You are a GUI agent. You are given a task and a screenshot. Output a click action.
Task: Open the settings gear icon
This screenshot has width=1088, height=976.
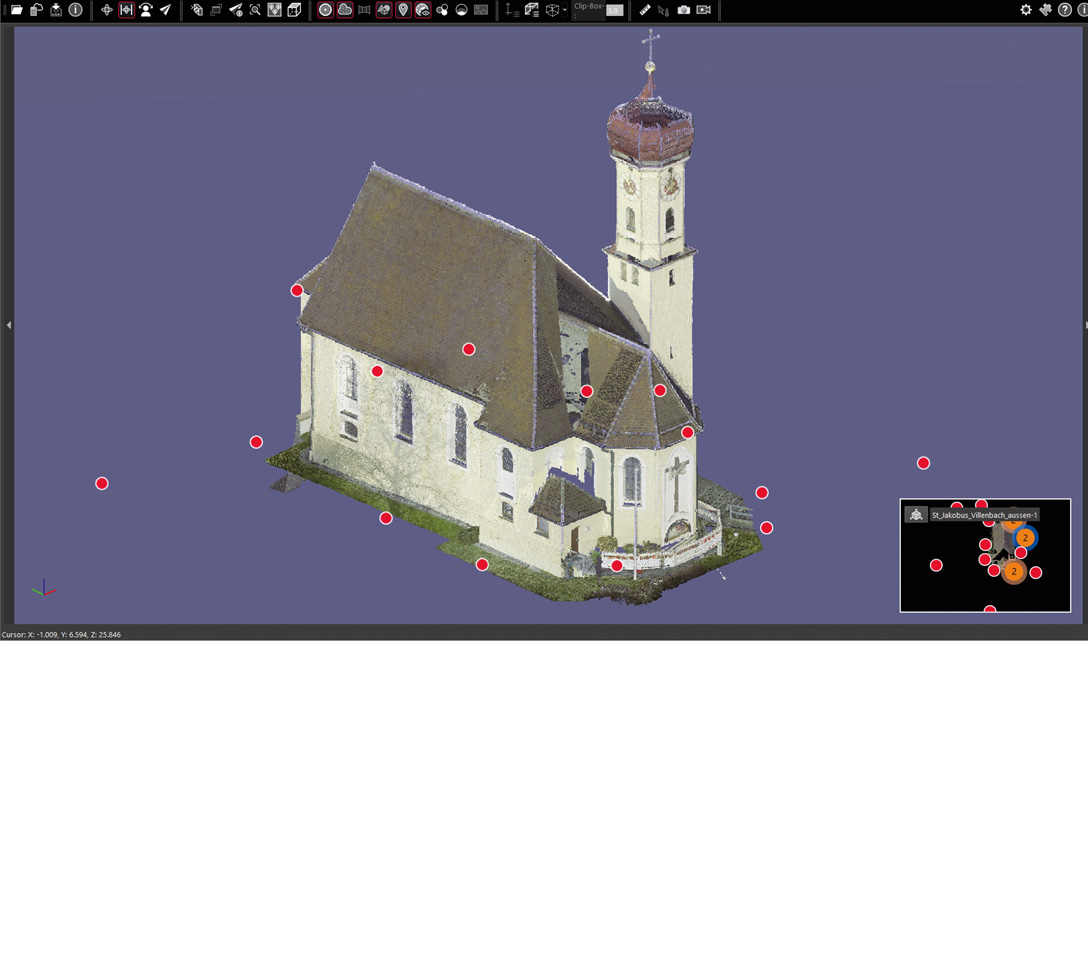click(1025, 10)
